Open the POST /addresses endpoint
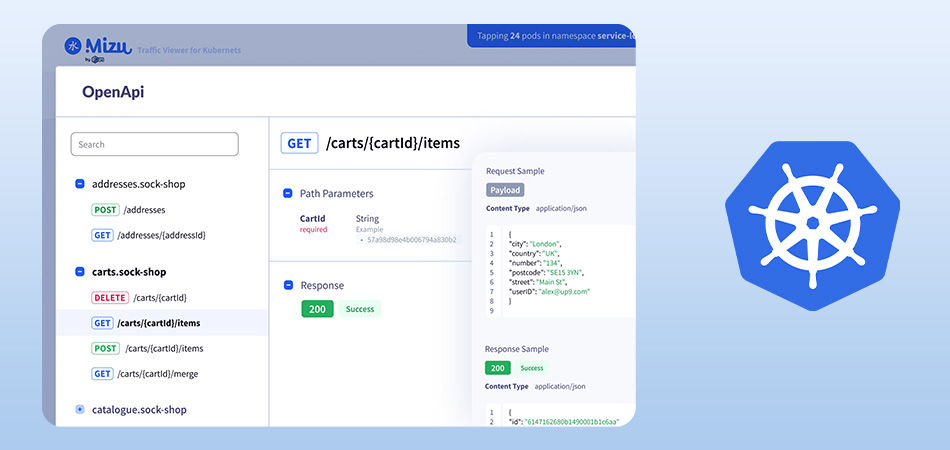Screen dimensions: 950x450 tap(128, 210)
